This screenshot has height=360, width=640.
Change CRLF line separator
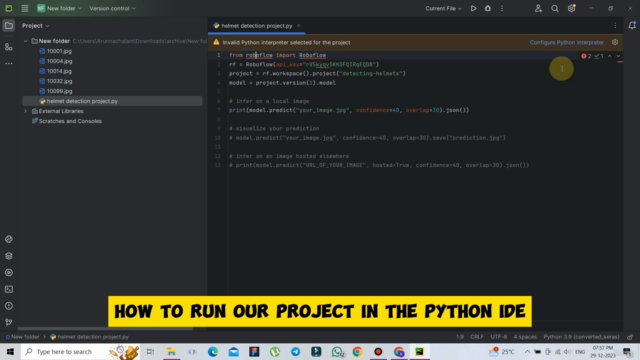pyautogui.click(x=476, y=337)
